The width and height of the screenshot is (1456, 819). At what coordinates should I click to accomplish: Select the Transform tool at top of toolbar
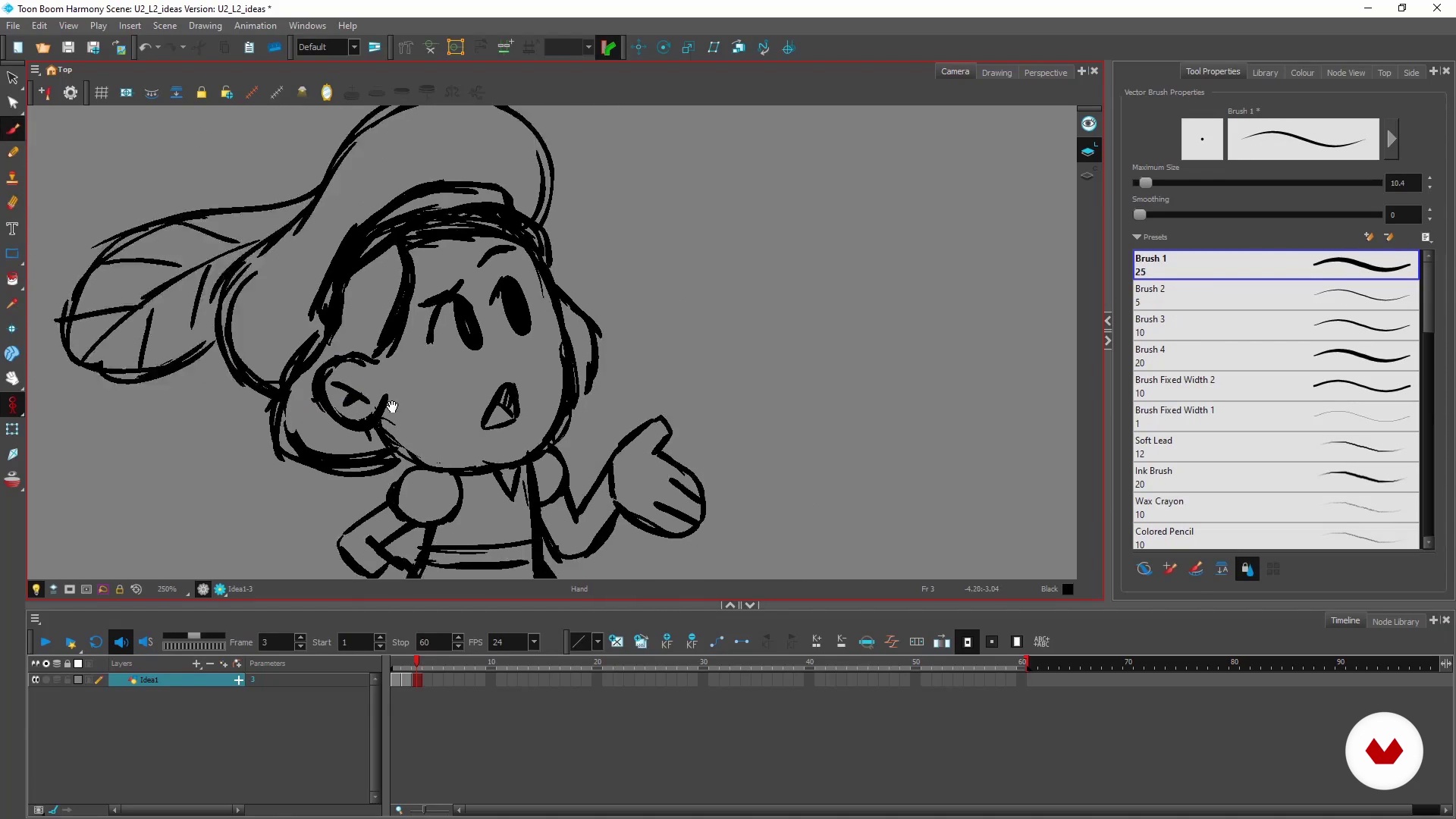[x=12, y=77]
